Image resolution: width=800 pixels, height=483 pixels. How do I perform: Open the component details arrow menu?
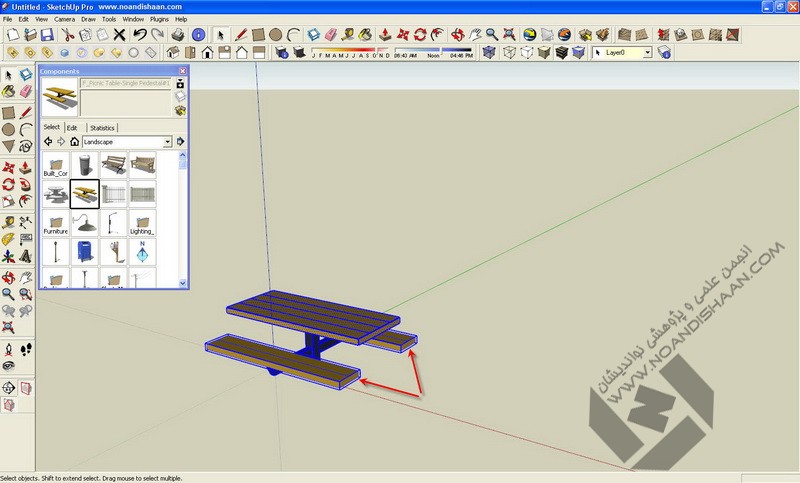click(x=181, y=142)
